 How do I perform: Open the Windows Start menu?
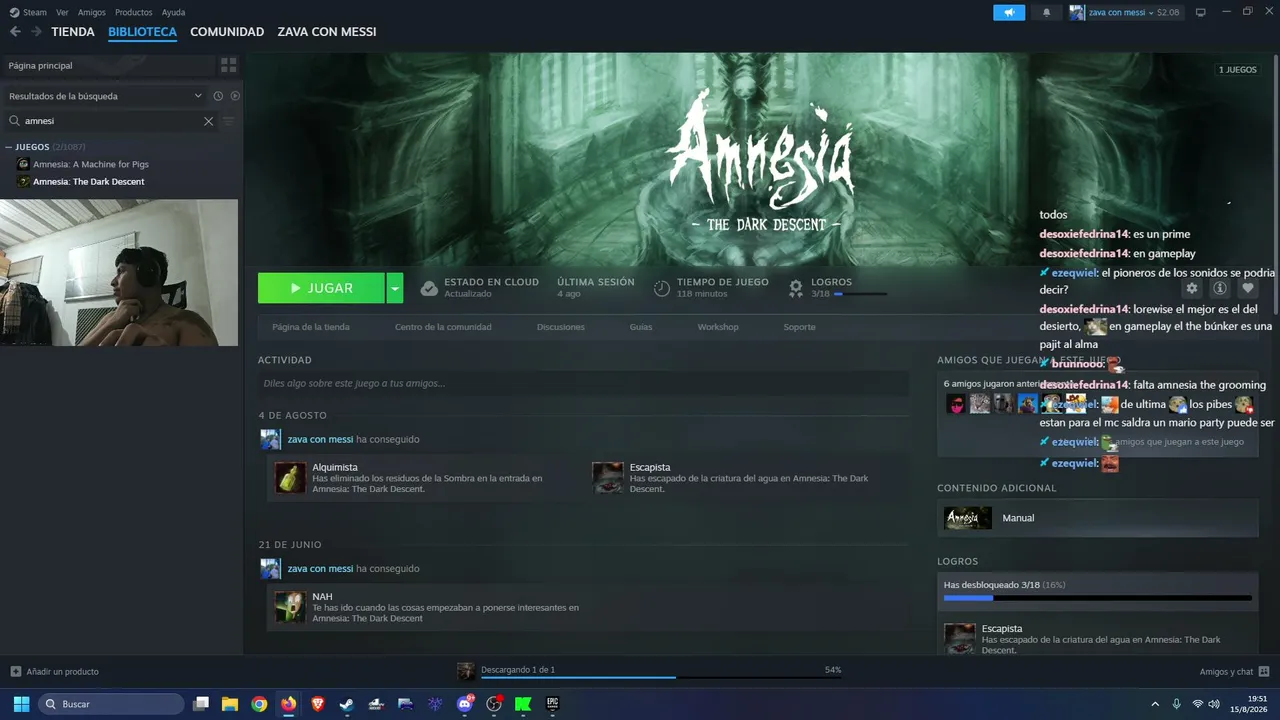[x=21, y=704]
